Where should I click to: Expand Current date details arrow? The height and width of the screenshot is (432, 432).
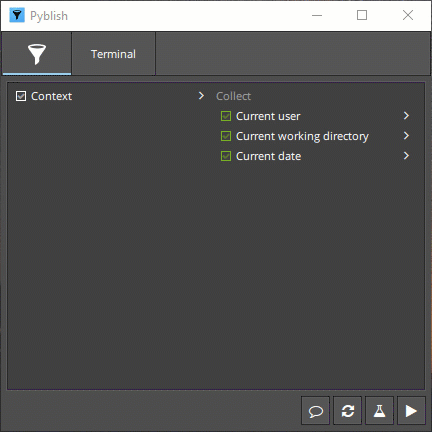pos(406,156)
